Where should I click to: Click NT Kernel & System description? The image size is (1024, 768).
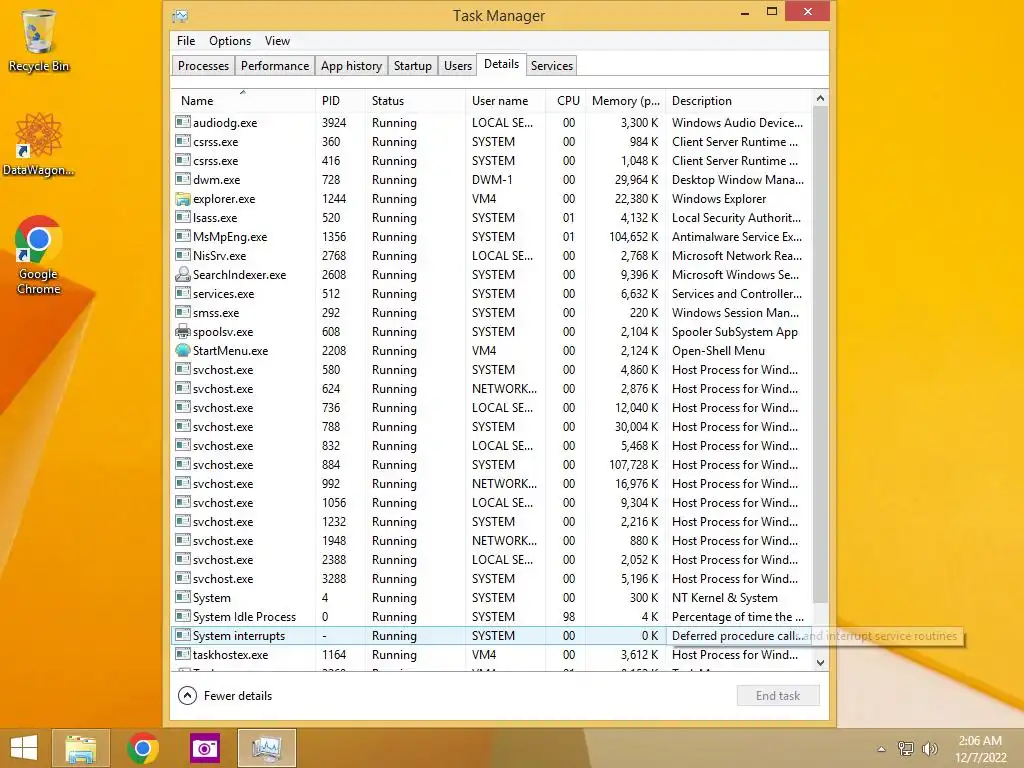click(x=725, y=598)
